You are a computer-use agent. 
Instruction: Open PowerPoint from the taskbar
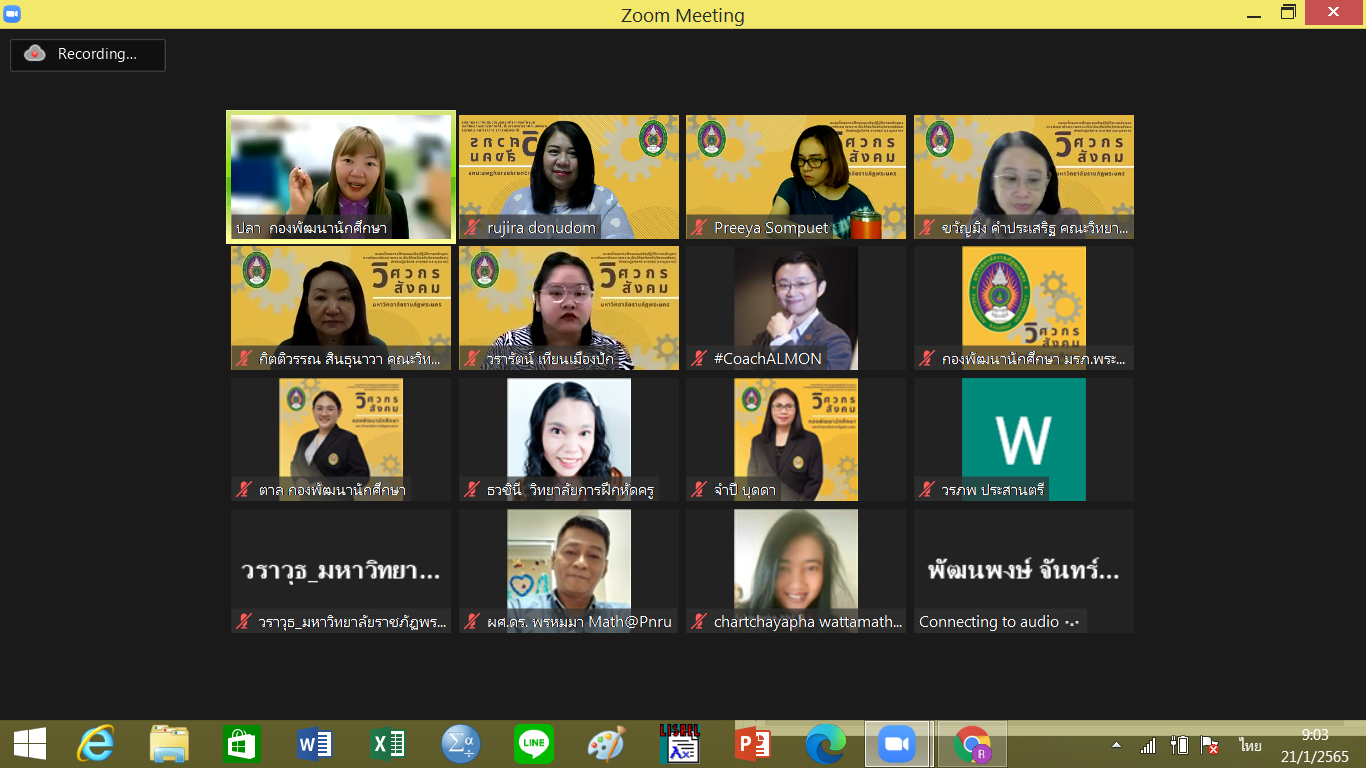tap(752, 744)
